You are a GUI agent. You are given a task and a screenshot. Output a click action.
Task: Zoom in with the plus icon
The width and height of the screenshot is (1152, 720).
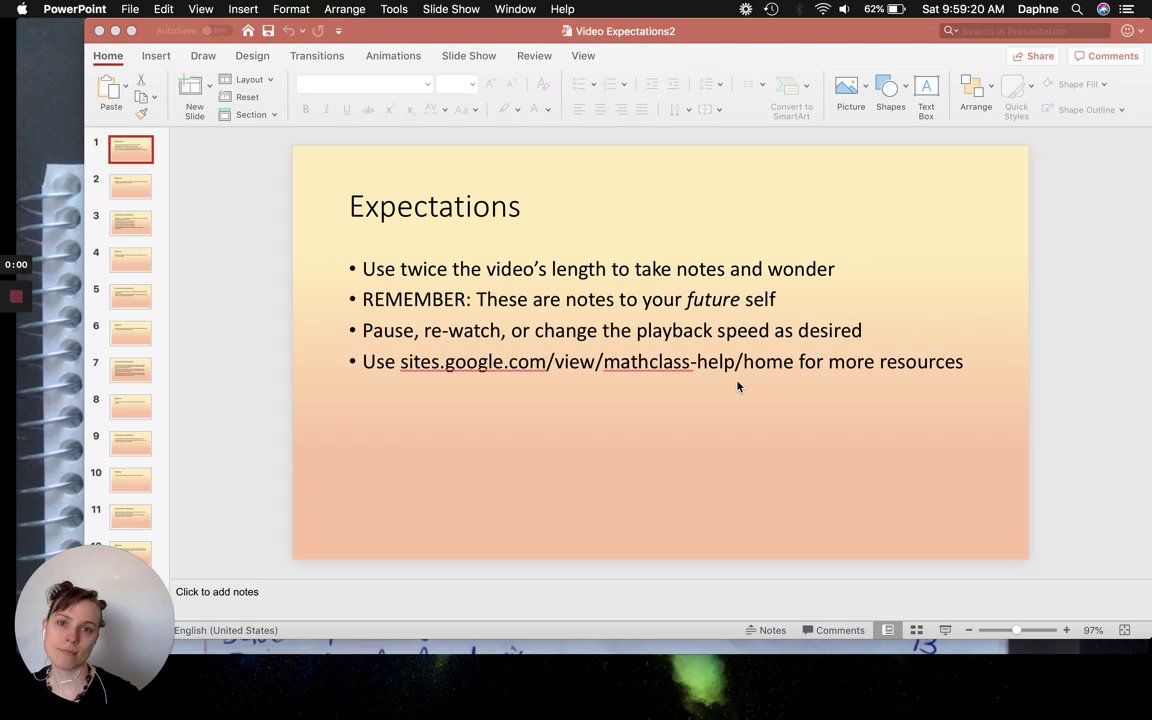(x=1066, y=630)
